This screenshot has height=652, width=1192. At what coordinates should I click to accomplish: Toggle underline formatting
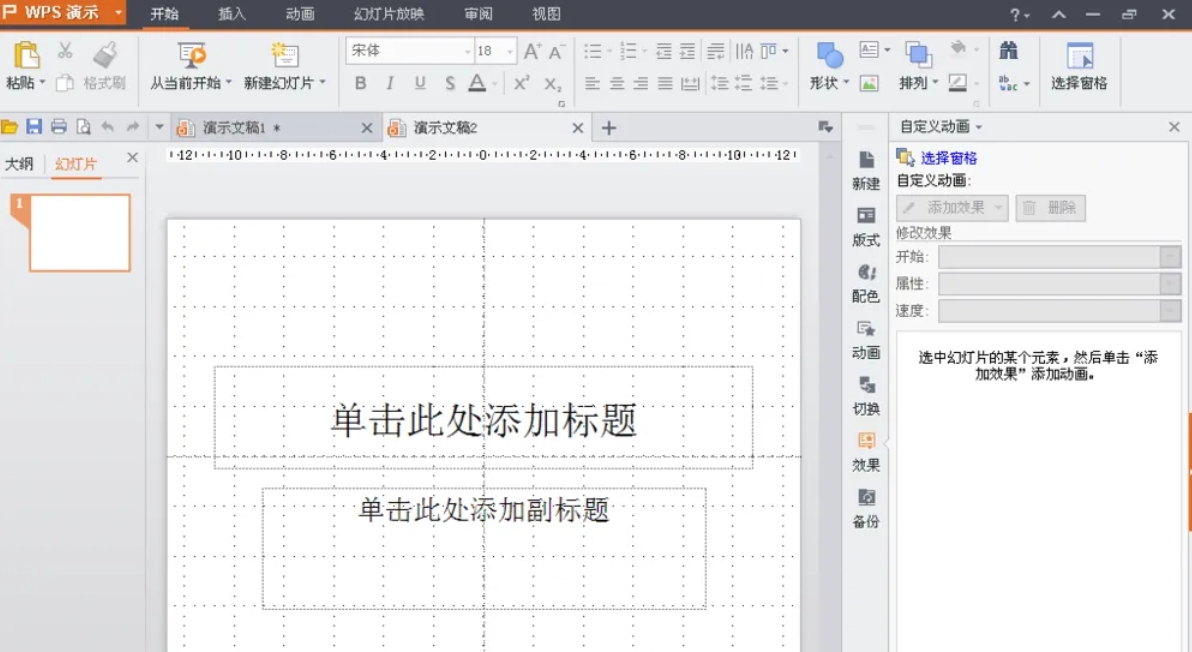[x=418, y=84]
